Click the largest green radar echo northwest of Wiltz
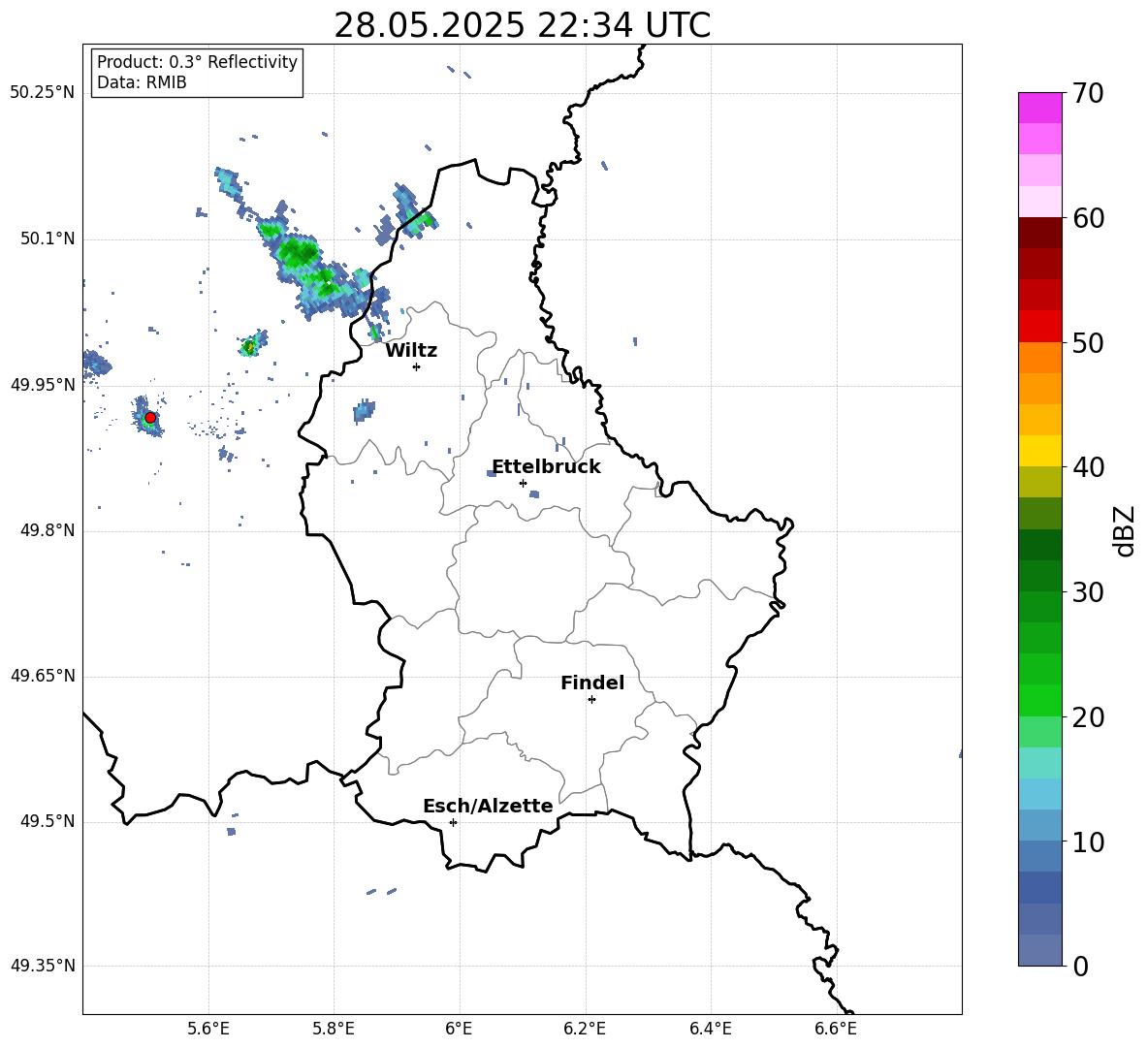Image resolution: width=1148 pixels, height=1048 pixels. tap(299, 252)
